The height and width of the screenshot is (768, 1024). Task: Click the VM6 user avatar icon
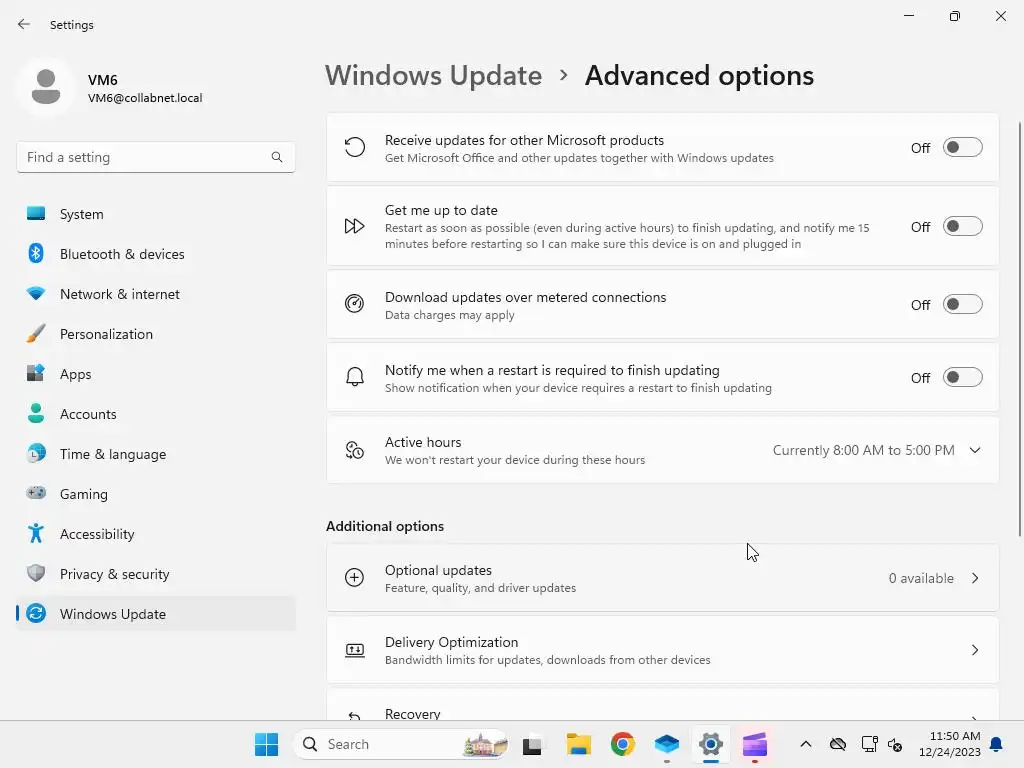pos(46,87)
